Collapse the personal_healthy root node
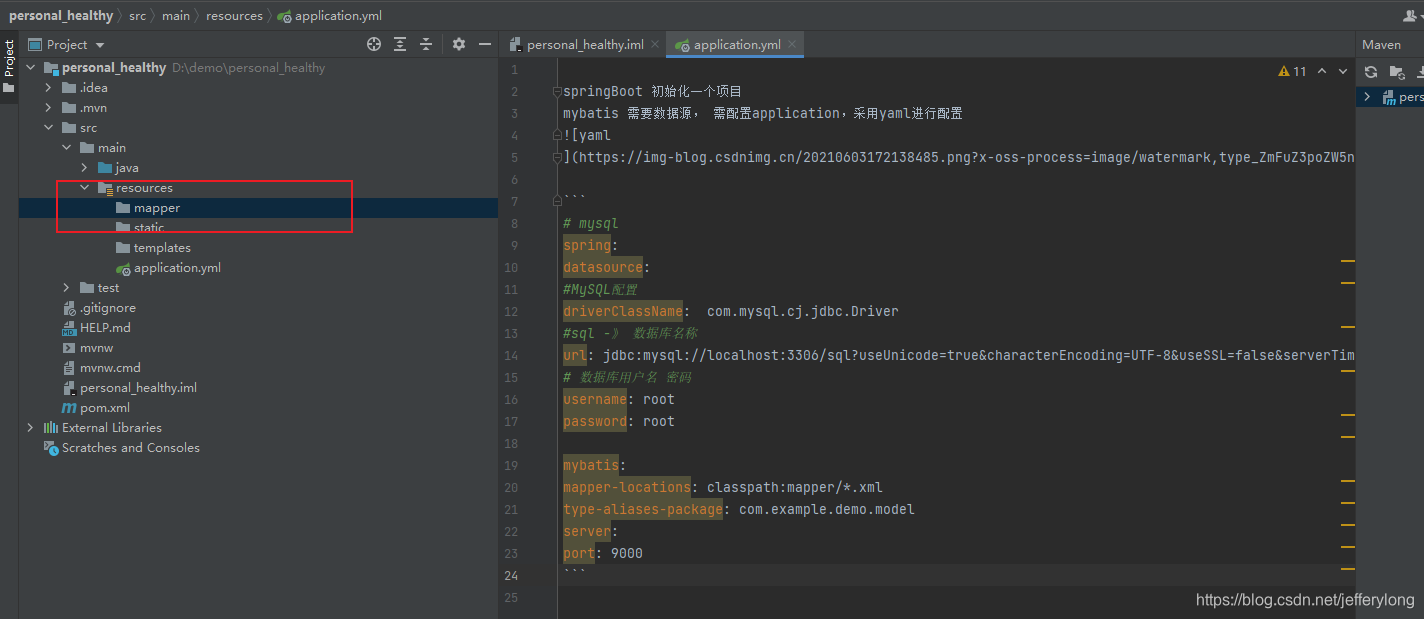Image resolution: width=1424 pixels, height=619 pixels. pos(30,68)
